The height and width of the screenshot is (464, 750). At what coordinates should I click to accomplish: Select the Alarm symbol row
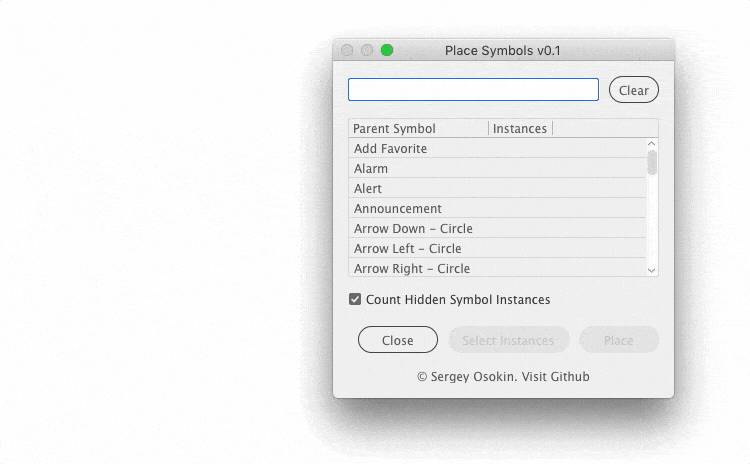497,169
